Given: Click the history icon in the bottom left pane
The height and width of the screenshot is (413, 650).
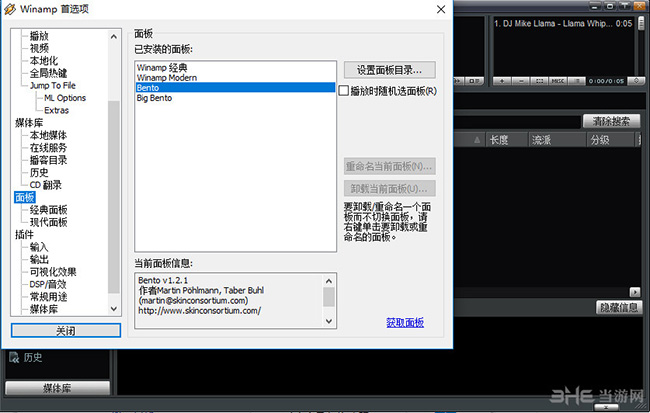Looking at the screenshot, I should click(14, 357).
